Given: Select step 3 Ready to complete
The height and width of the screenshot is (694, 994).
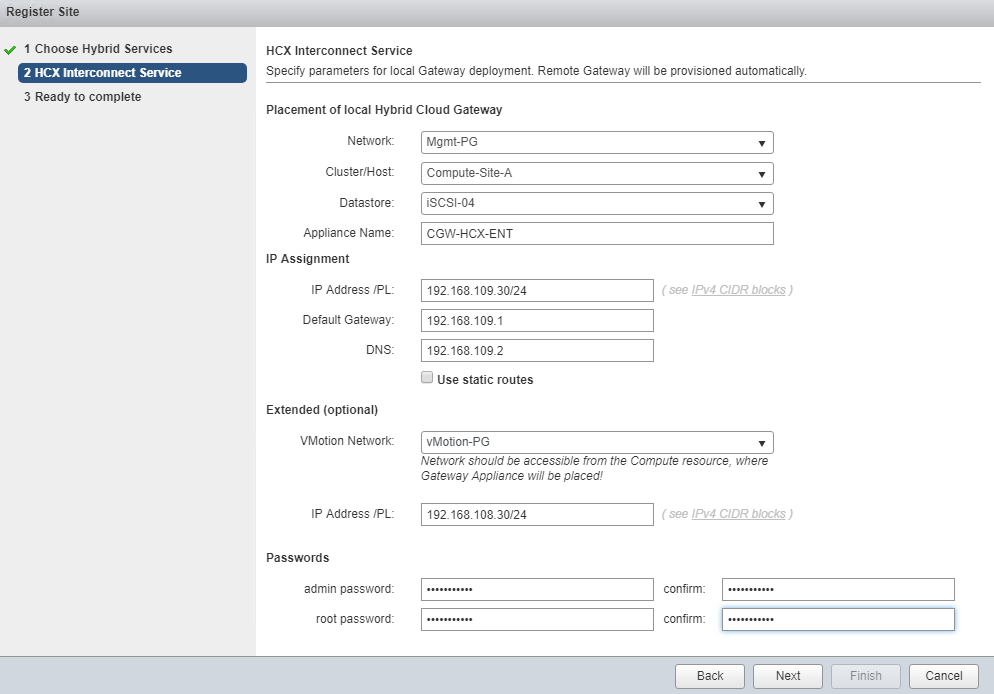Looking at the screenshot, I should [88, 97].
